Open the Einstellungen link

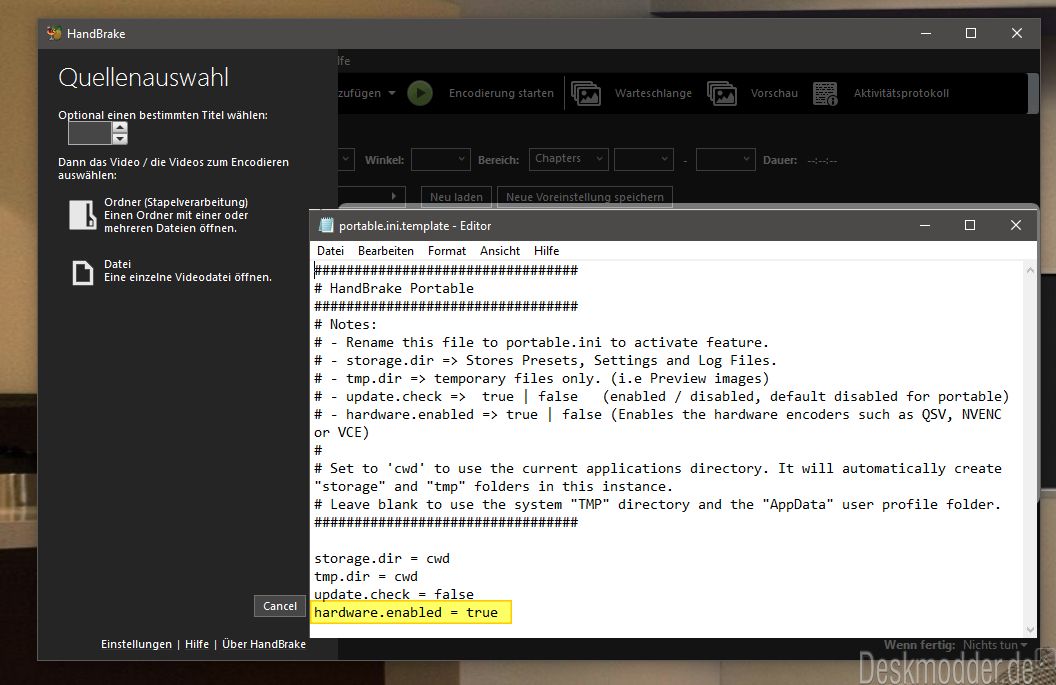click(136, 644)
